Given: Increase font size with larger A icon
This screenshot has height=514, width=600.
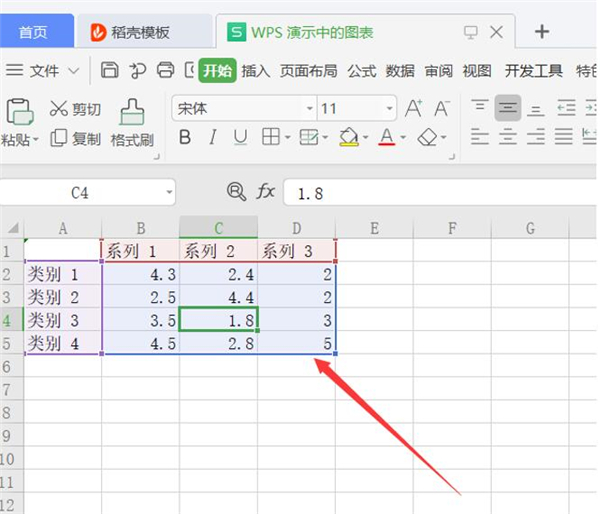Looking at the screenshot, I should coord(413,108).
